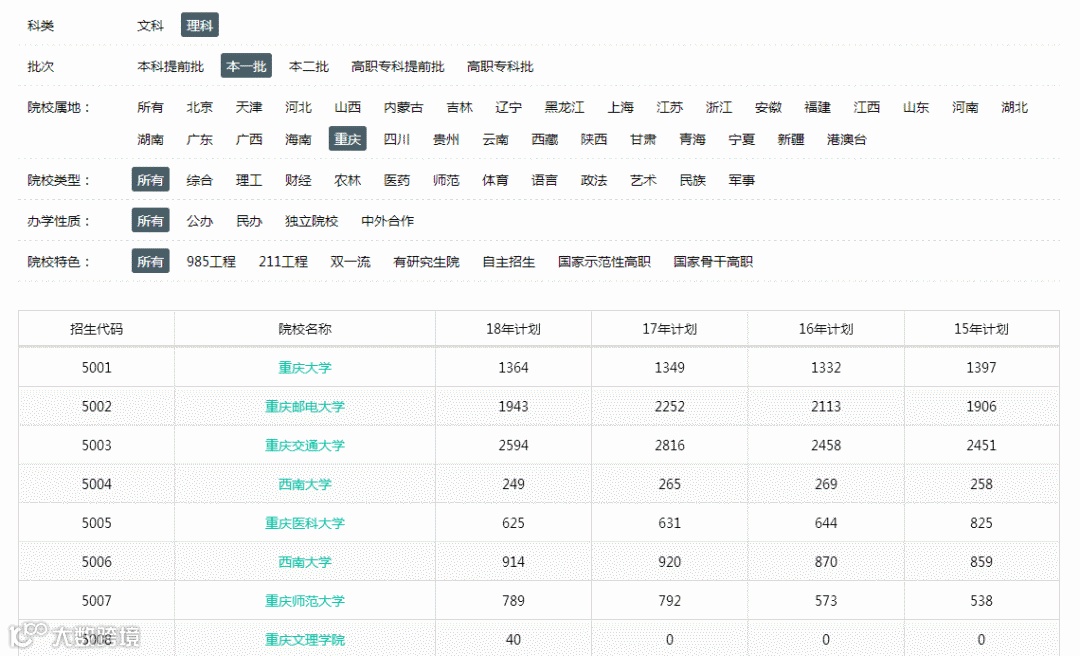Image resolution: width=1080 pixels, height=656 pixels.
Task: Filter by 医药 school type
Action: [x=397, y=180]
